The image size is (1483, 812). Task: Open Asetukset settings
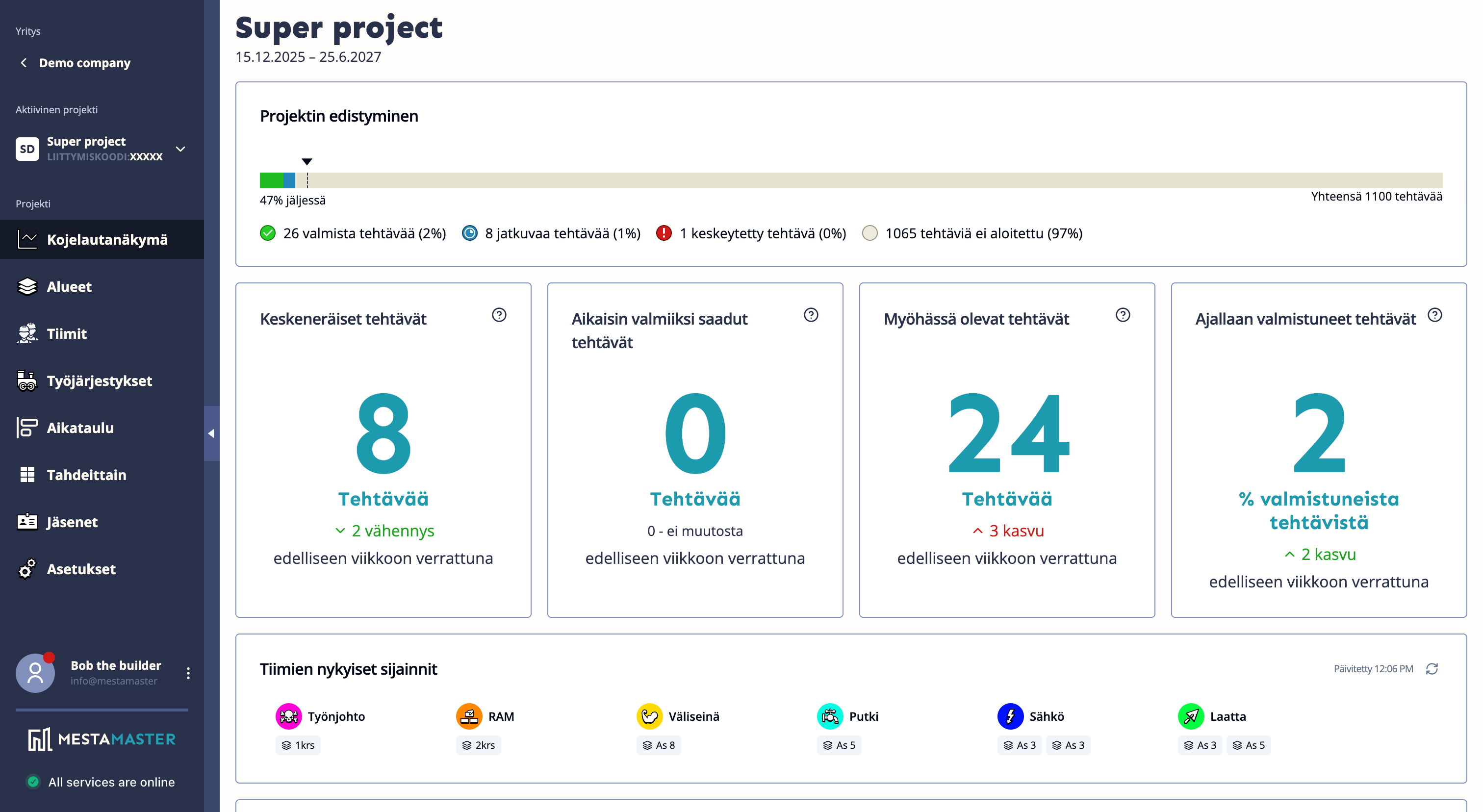(81, 569)
